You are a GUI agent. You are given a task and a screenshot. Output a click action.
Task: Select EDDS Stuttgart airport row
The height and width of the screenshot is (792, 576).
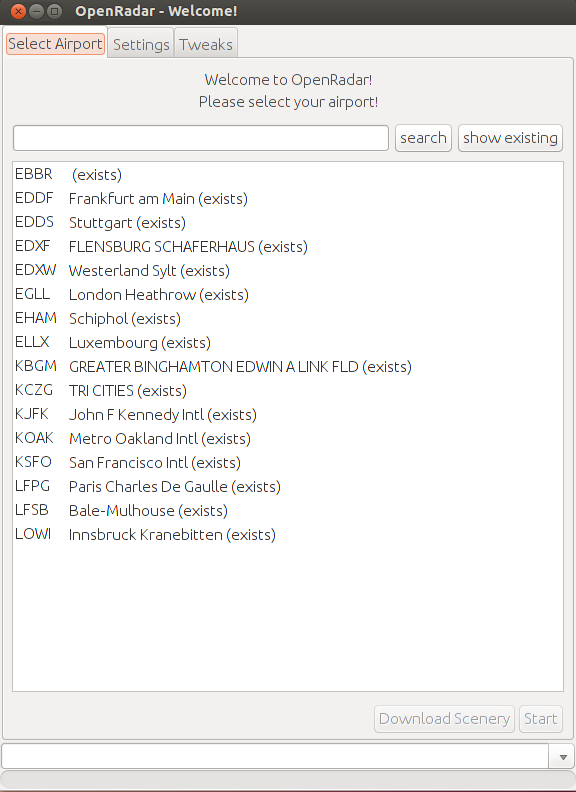point(288,222)
